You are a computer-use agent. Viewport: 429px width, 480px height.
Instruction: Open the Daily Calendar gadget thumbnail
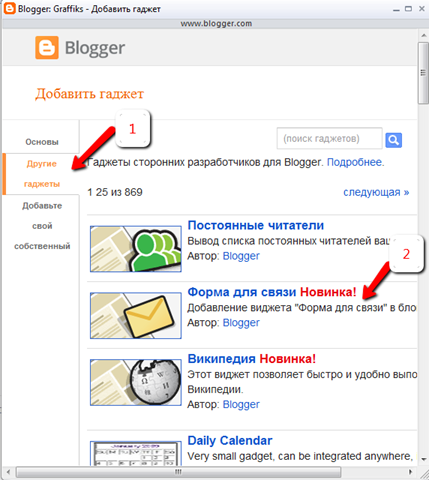point(136,453)
